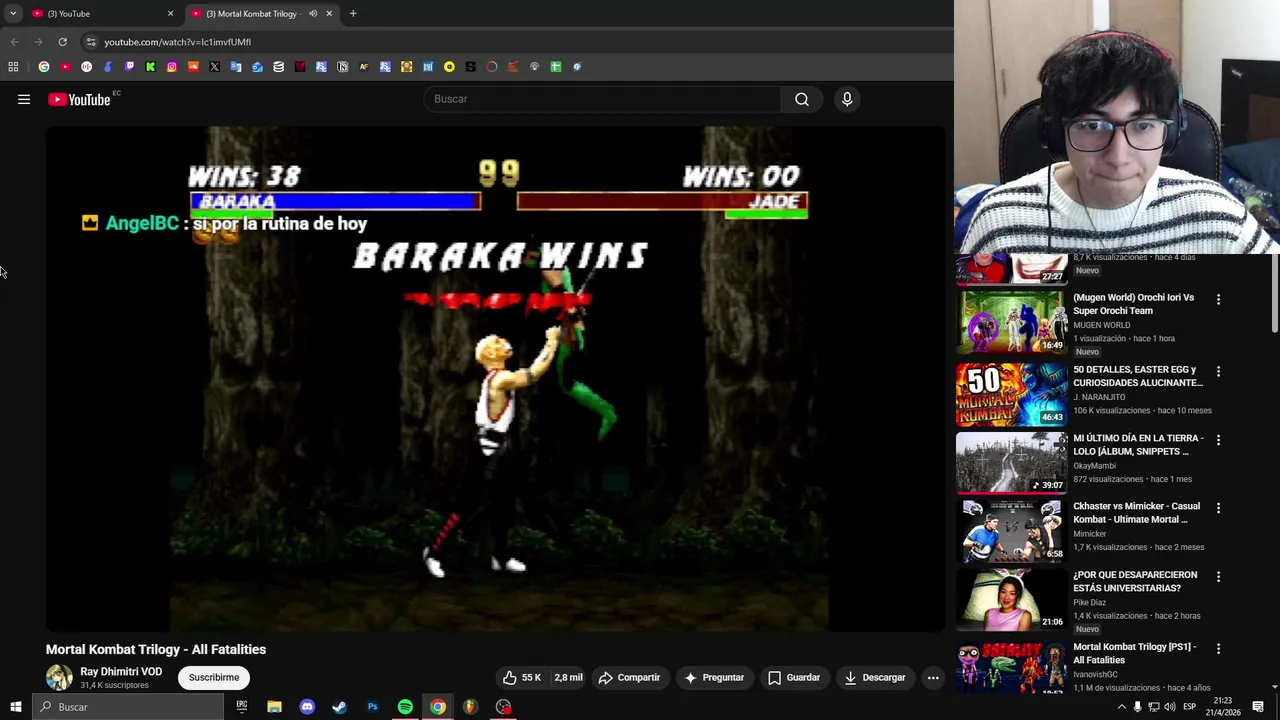Screen dimensions: 1280x720
Task: Subscribe with the Suscribirme button
Action: [214, 677]
